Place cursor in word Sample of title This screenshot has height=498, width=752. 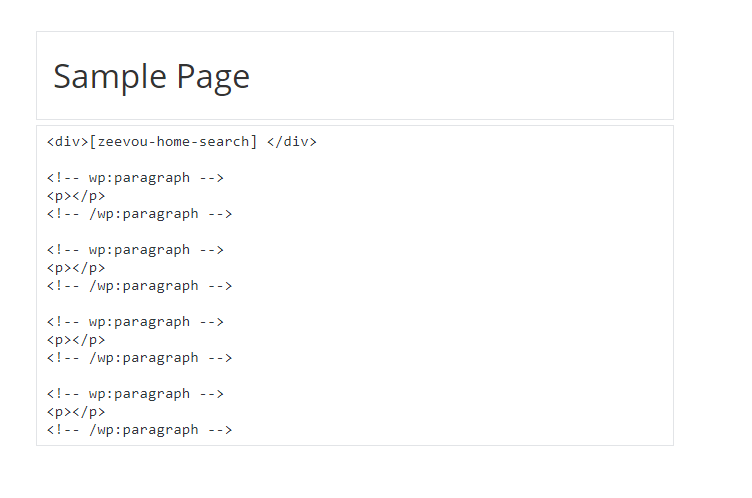coord(110,76)
